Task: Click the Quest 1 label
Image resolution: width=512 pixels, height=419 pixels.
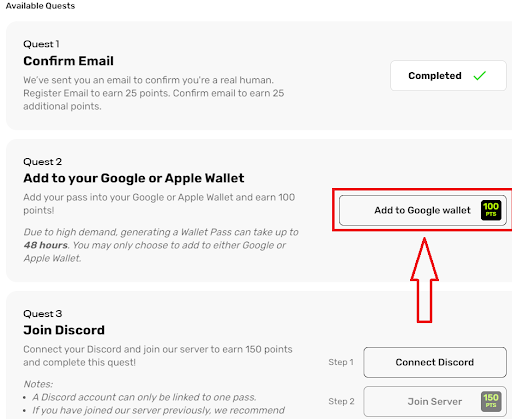Action: (x=41, y=44)
